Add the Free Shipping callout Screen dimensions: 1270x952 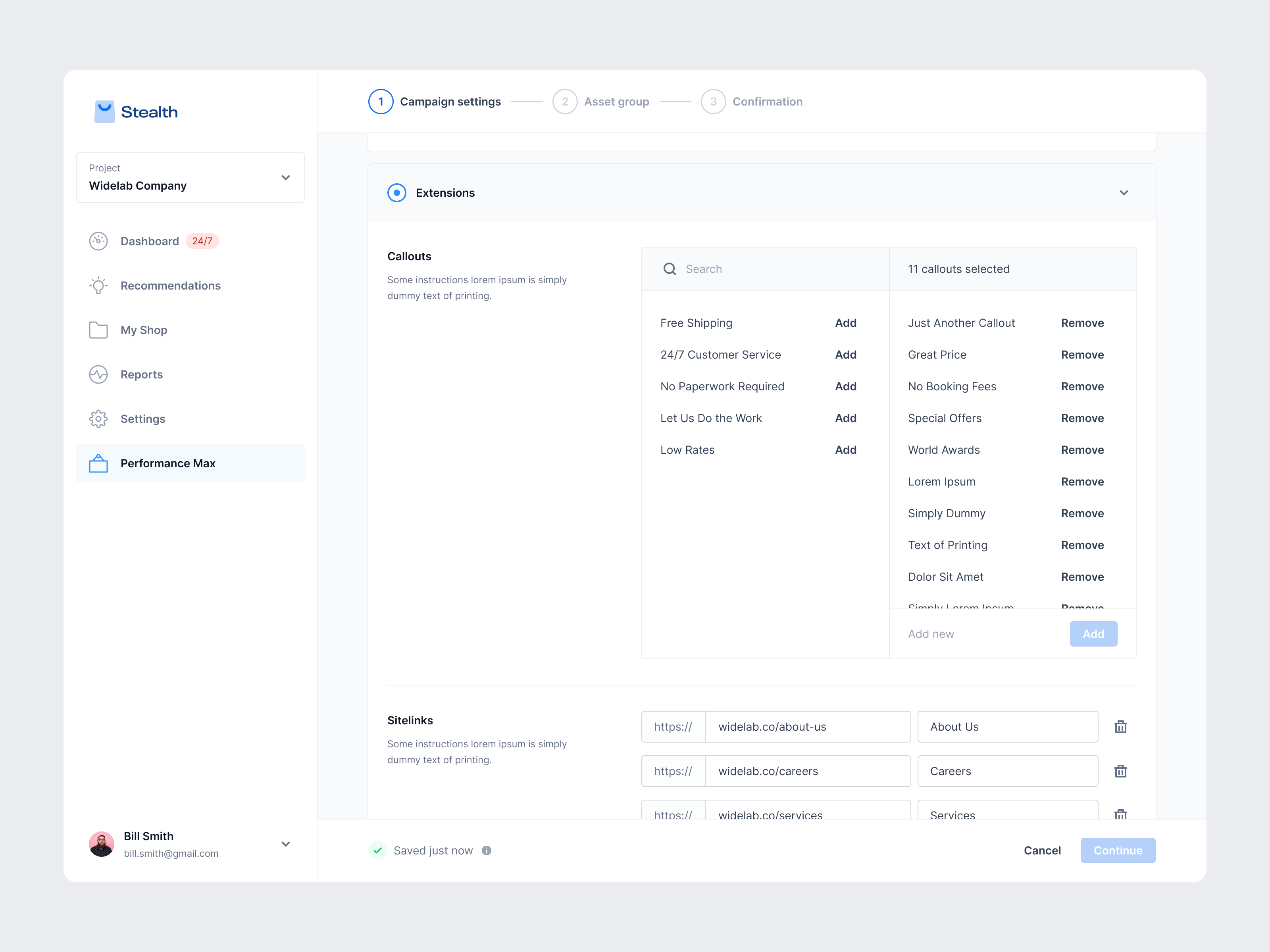pyautogui.click(x=845, y=323)
